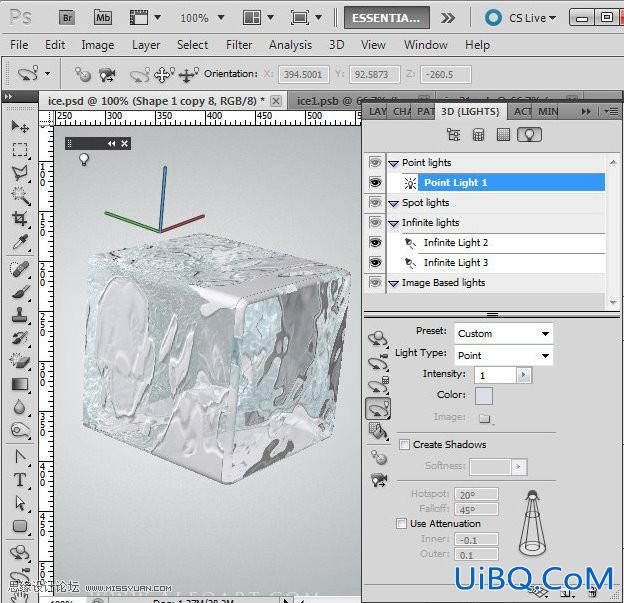Open Mini Bridge with the Mb icon
Image resolution: width=624 pixels, height=603 pixels.
pyautogui.click(x=102, y=18)
